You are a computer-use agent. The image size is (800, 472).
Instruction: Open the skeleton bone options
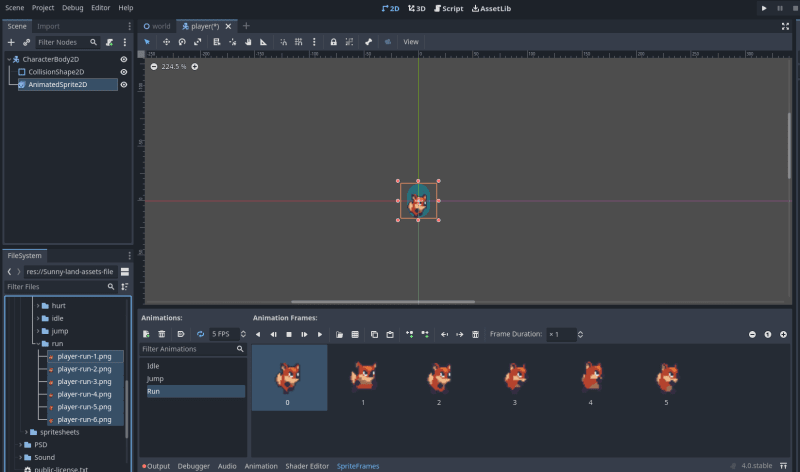coord(368,42)
